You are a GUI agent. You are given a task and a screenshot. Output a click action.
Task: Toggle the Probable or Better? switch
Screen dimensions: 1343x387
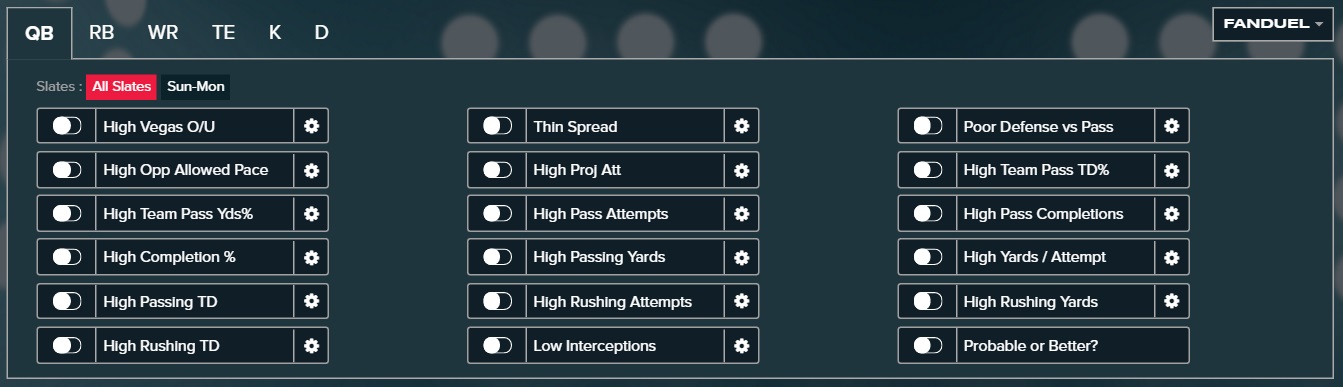(927, 345)
